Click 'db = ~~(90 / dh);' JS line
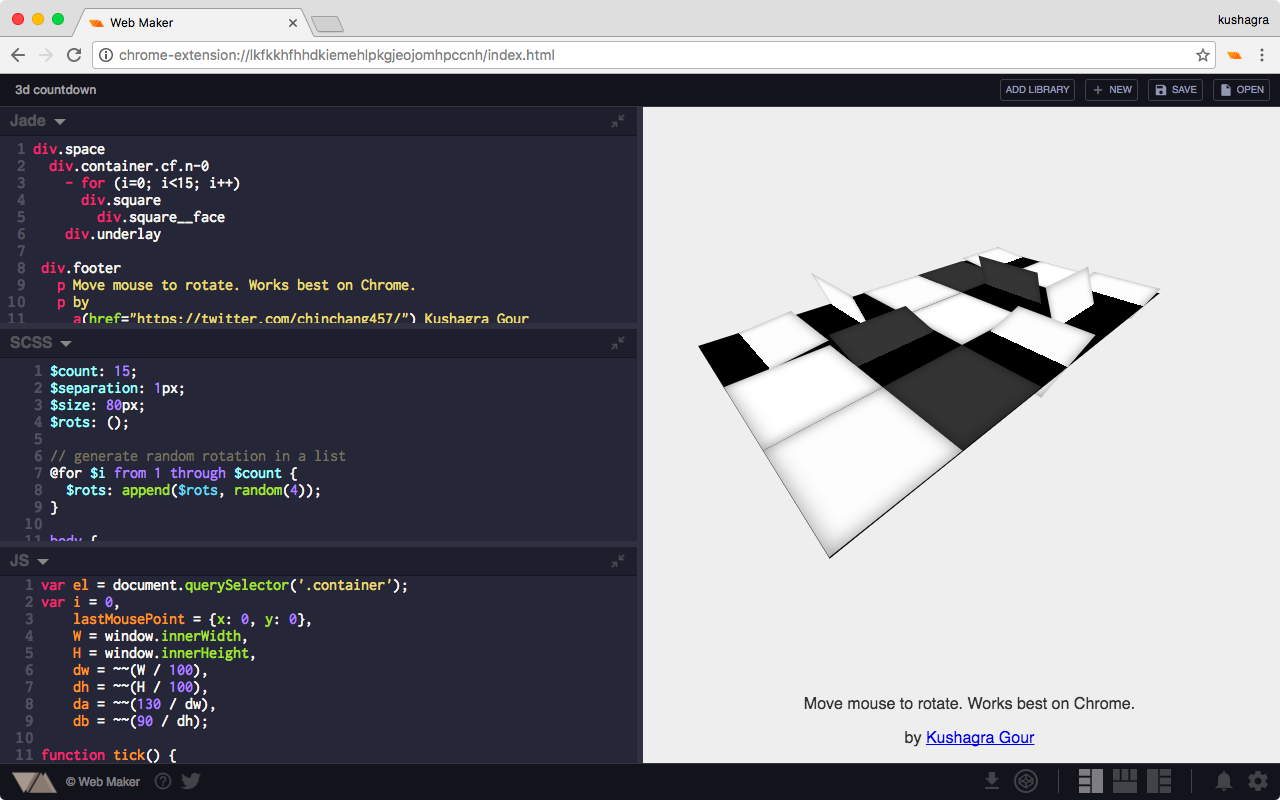 pos(140,721)
